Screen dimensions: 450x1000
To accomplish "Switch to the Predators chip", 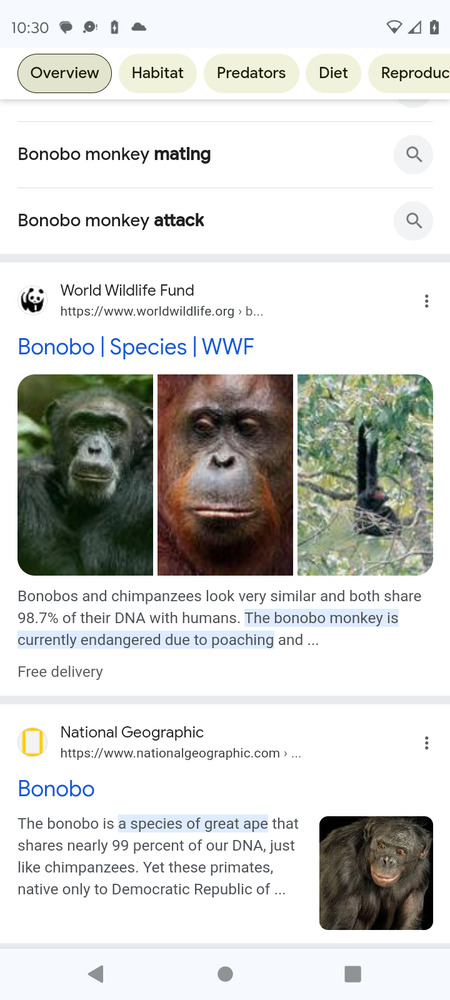I will pyautogui.click(x=251, y=73).
